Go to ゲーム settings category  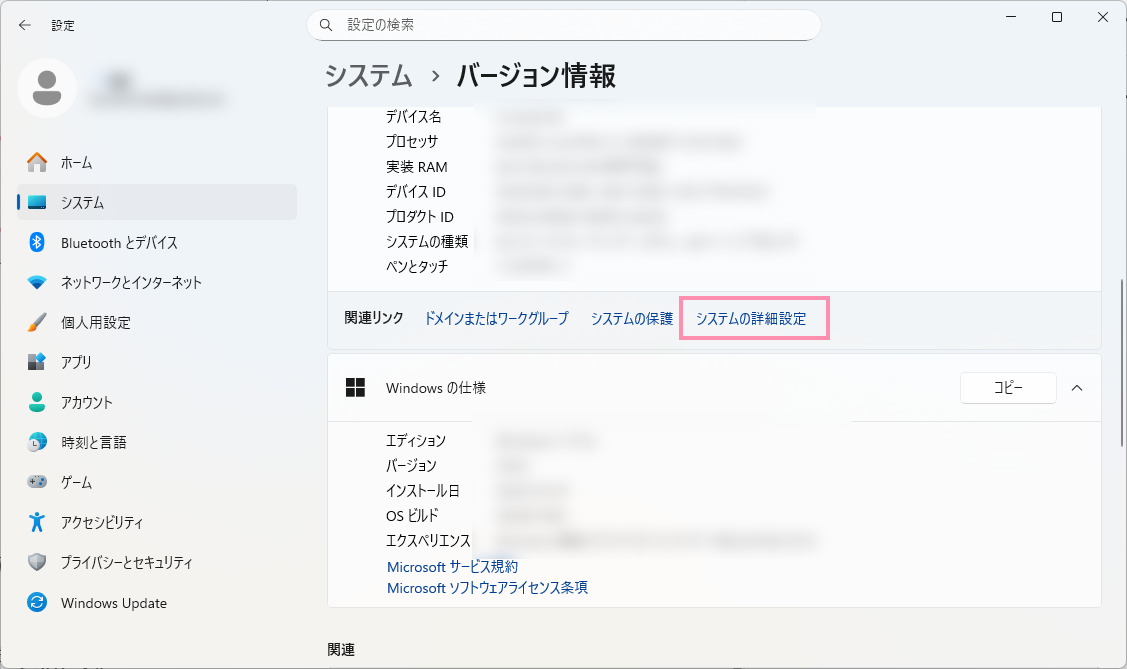[x=76, y=482]
